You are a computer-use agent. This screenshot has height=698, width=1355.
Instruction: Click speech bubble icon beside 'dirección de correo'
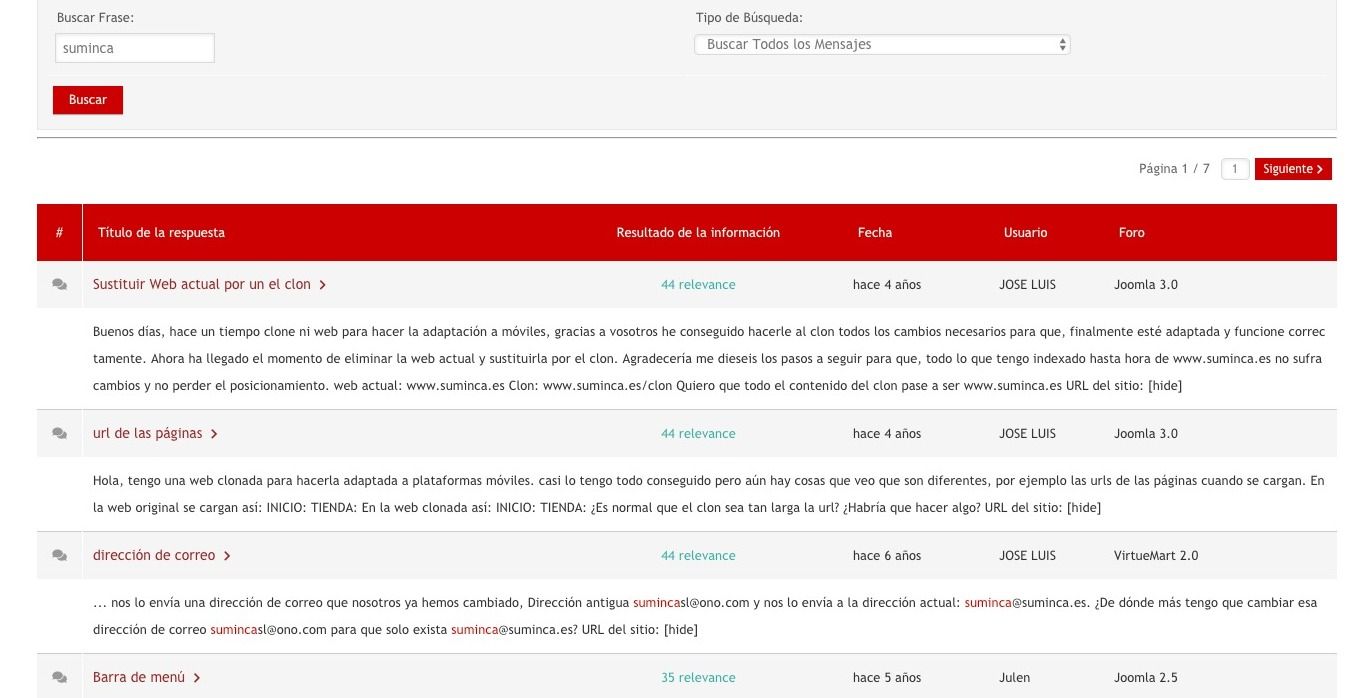(x=60, y=556)
